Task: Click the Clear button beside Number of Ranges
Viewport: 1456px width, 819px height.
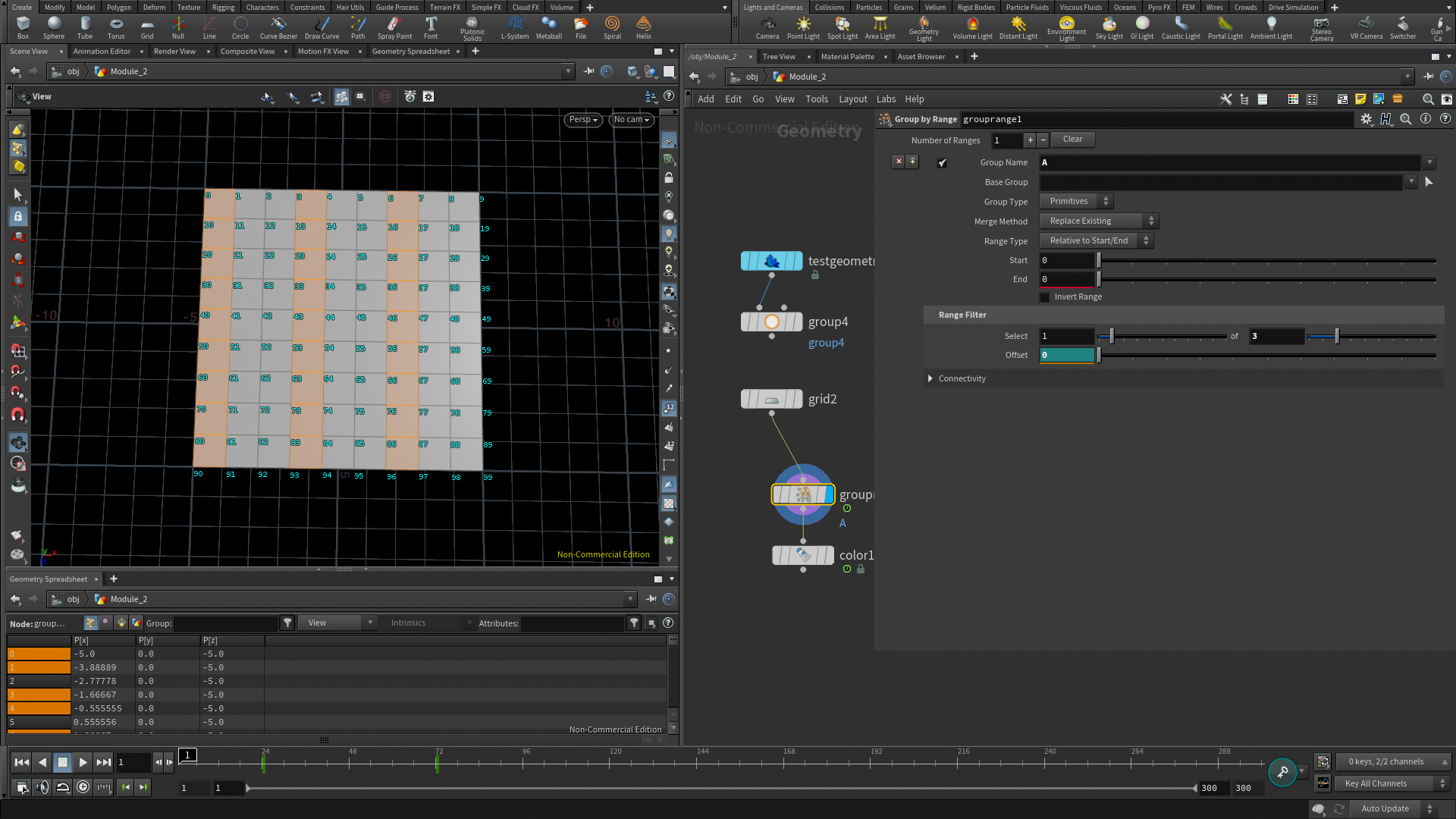Action: point(1072,140)
